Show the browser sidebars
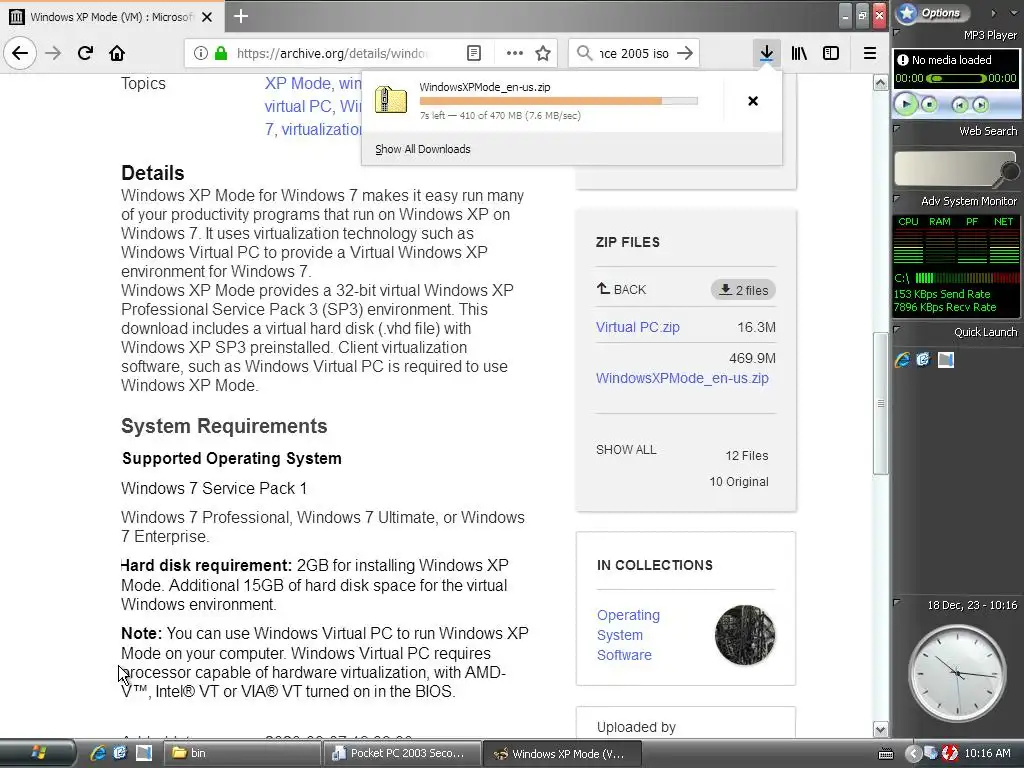Viewport: 1024px width, 768px height. (x=831, y=53)
